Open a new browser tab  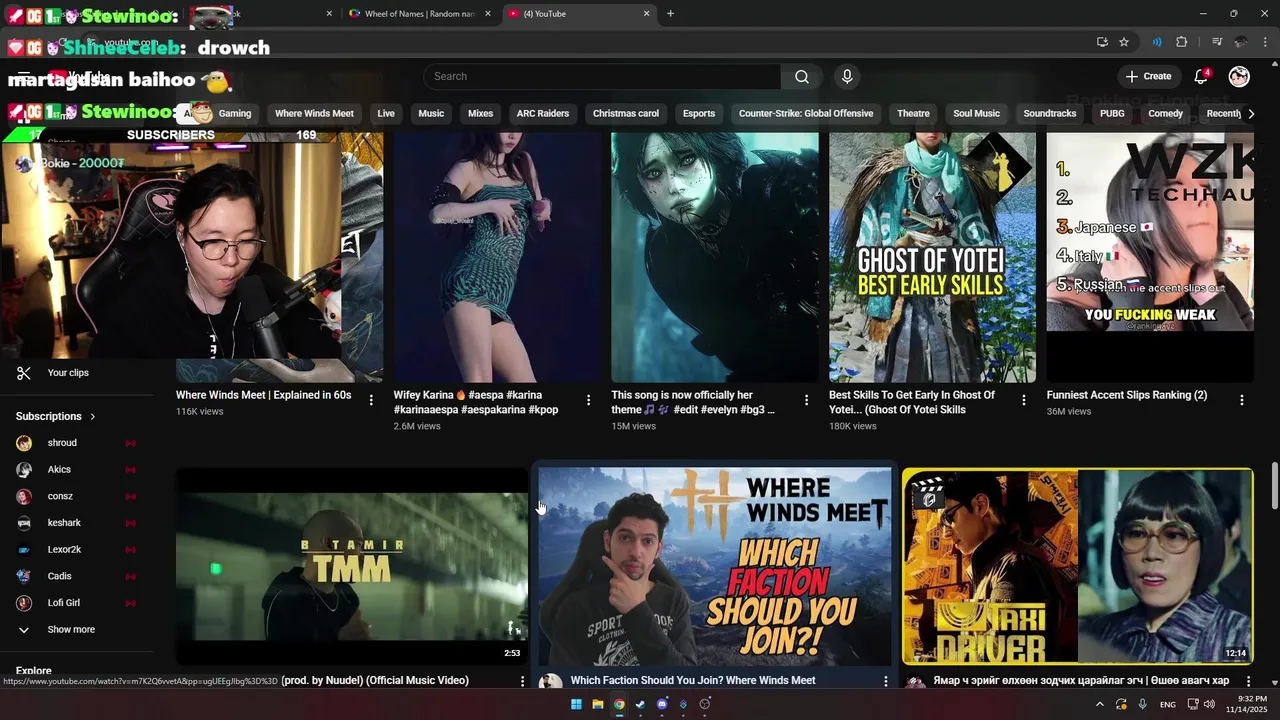click(x=670, y=14)
